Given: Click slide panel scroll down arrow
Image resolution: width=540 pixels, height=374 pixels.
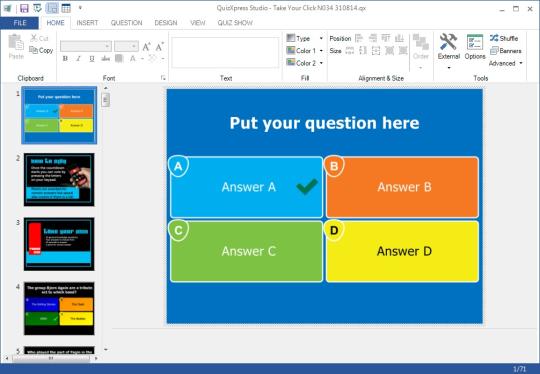Looking at the screenshot, I should (x=106, y=350).
